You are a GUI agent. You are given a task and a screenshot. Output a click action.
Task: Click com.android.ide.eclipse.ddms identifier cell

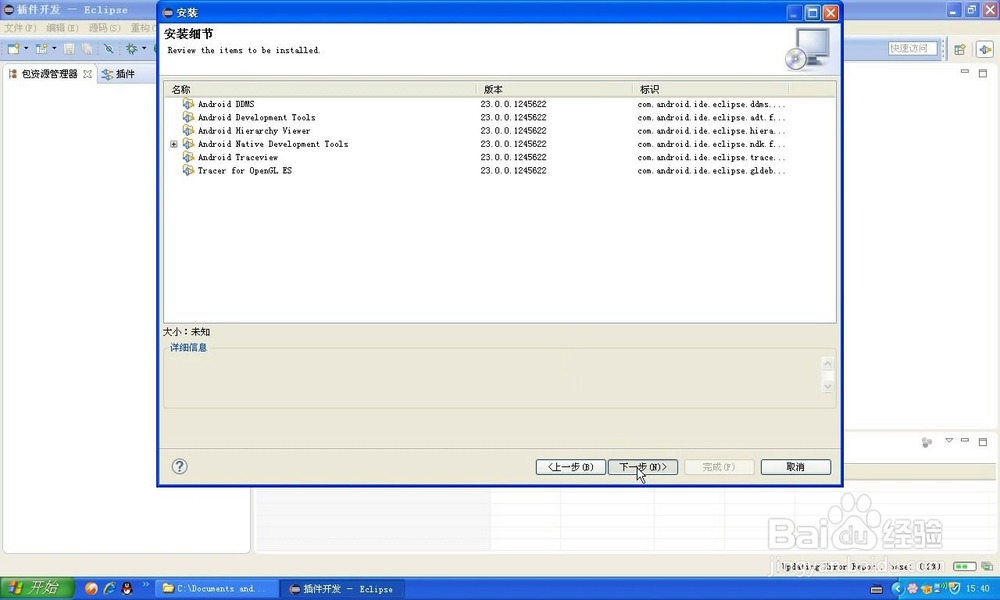coord(711,104)
